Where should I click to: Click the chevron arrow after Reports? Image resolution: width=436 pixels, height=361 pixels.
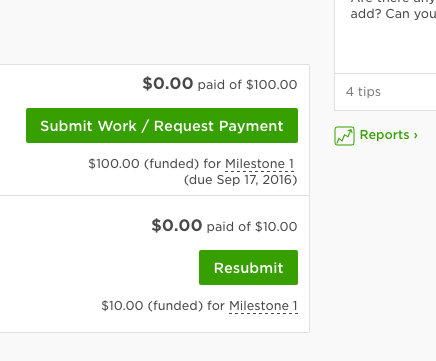[x=415, y=135]
